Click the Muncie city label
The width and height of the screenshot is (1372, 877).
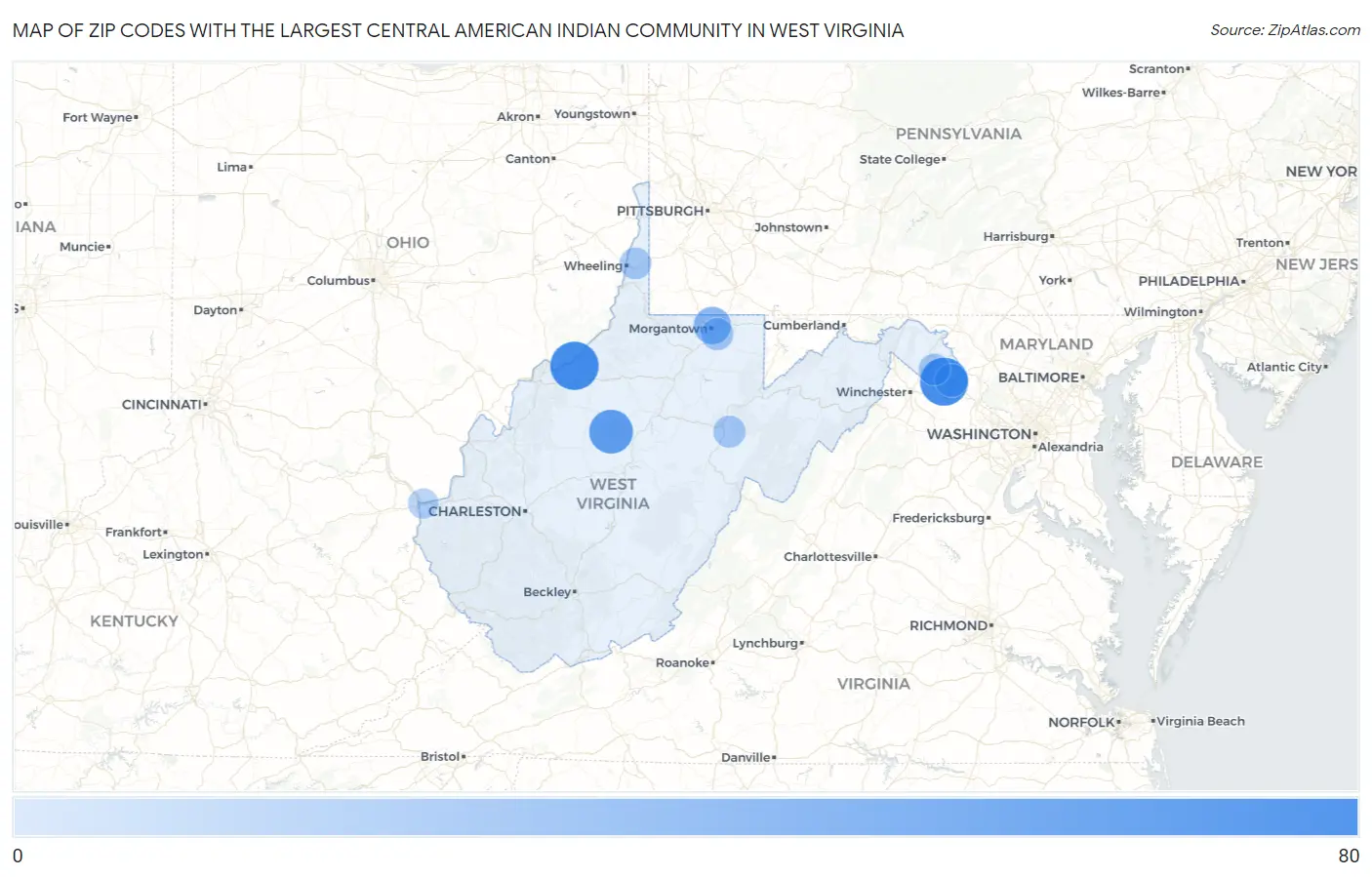[x=82, y=248]
